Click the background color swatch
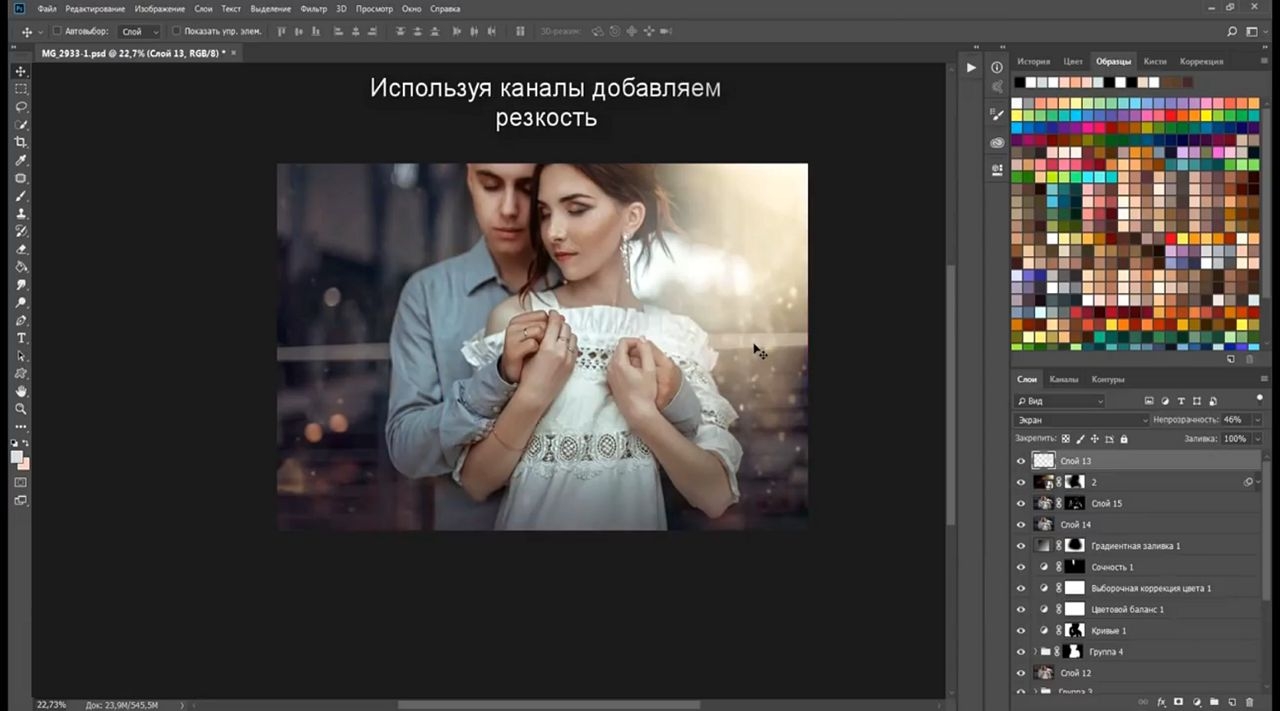The image size is (1280, 711). click(26, 465)
